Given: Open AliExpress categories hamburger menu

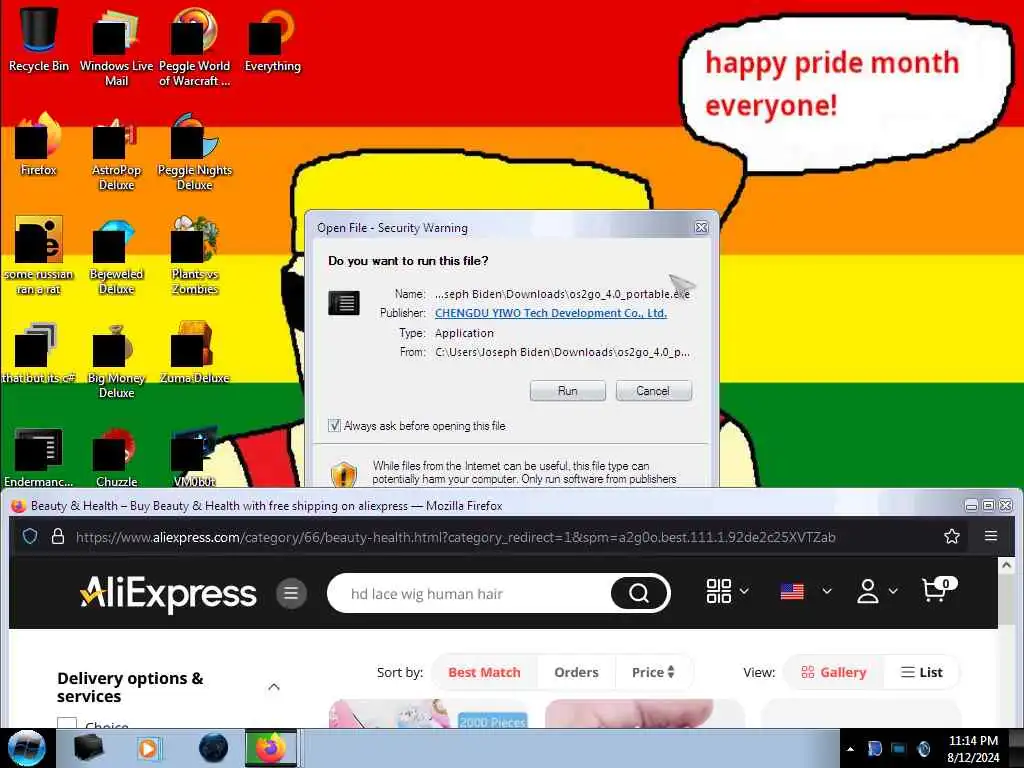Looking at the screenshot, I should pos(291,593).
